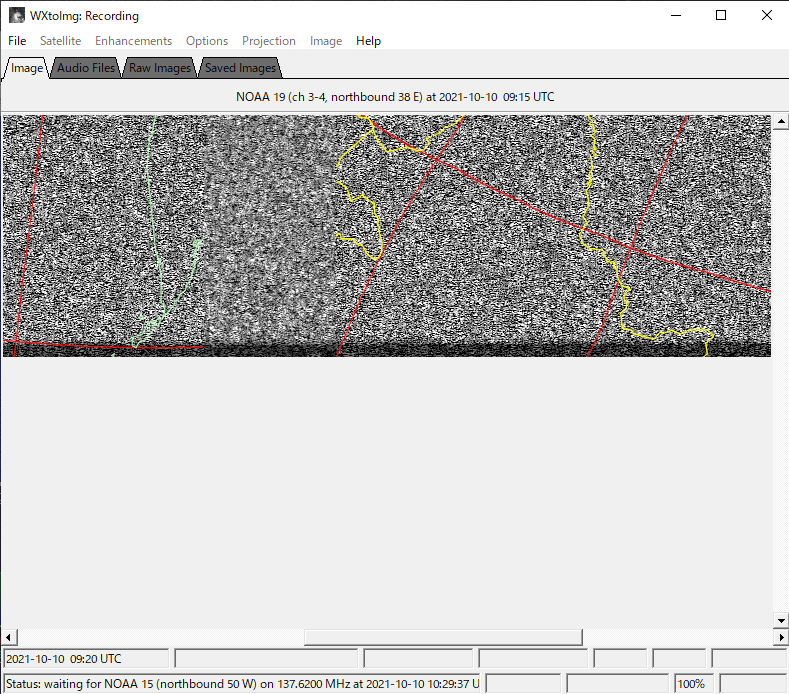This screenshot has width=789, height=694.
Task: Open the Satellite menu
Action: click(60, 41)
